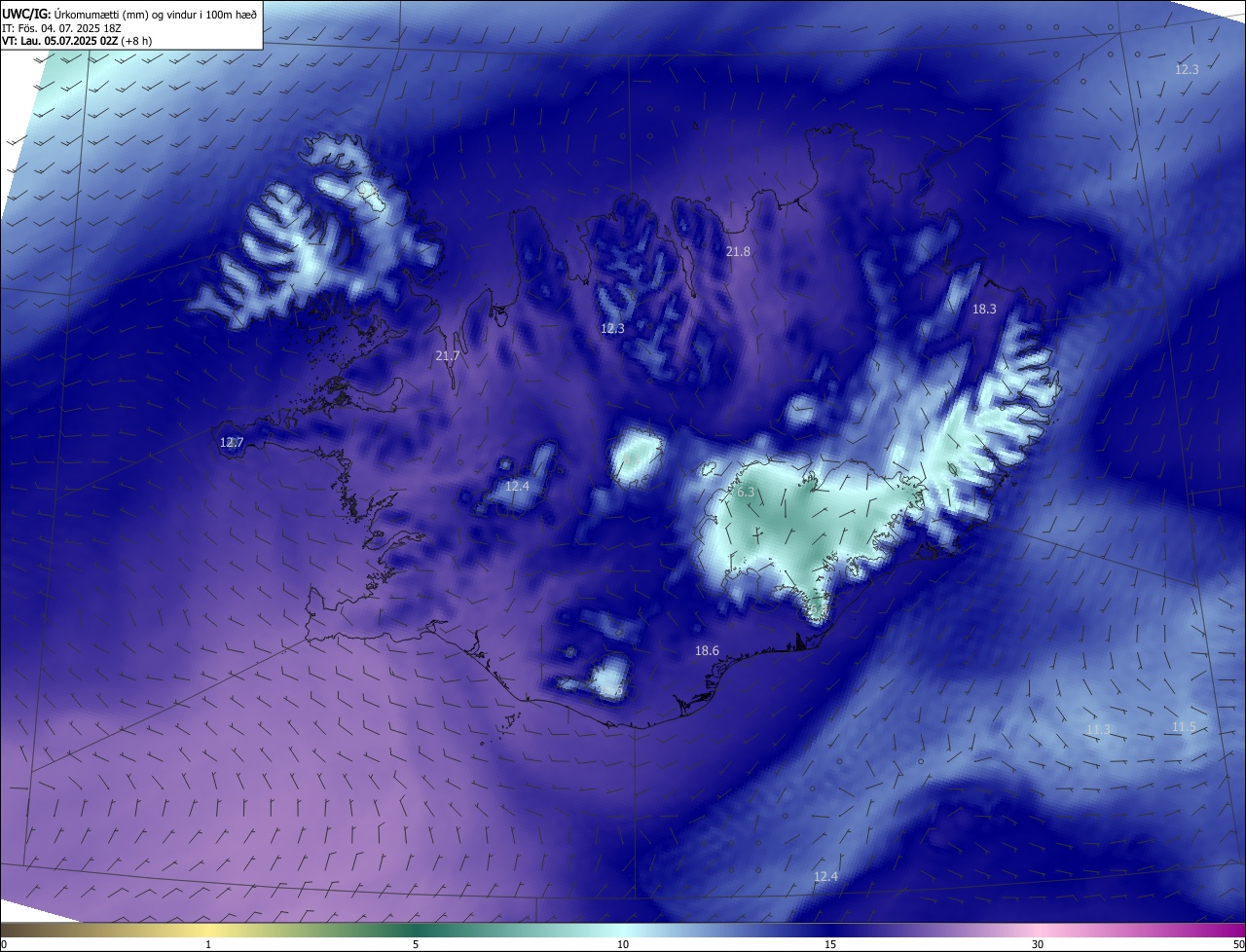
Task: Click the 12.4 value on the ocean south of Iceland
Action: (x=825, y=876)
